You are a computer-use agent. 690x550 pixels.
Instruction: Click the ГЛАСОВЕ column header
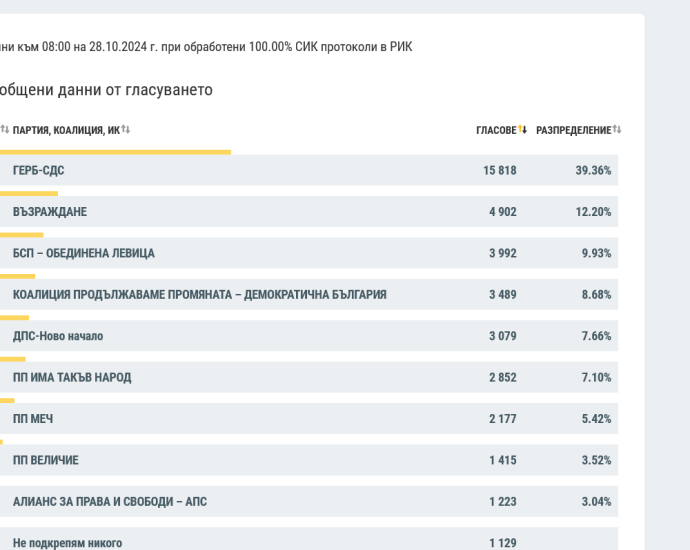click(496, 130)
